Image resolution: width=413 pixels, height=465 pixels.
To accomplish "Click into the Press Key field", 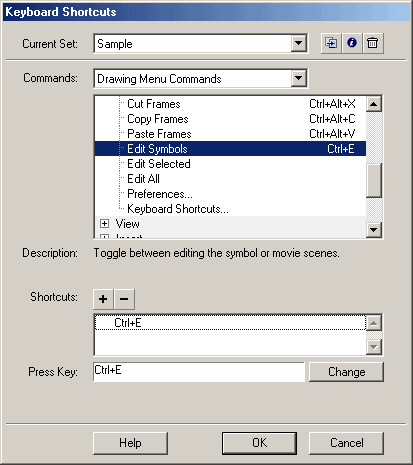I will (x=199, y=372).
